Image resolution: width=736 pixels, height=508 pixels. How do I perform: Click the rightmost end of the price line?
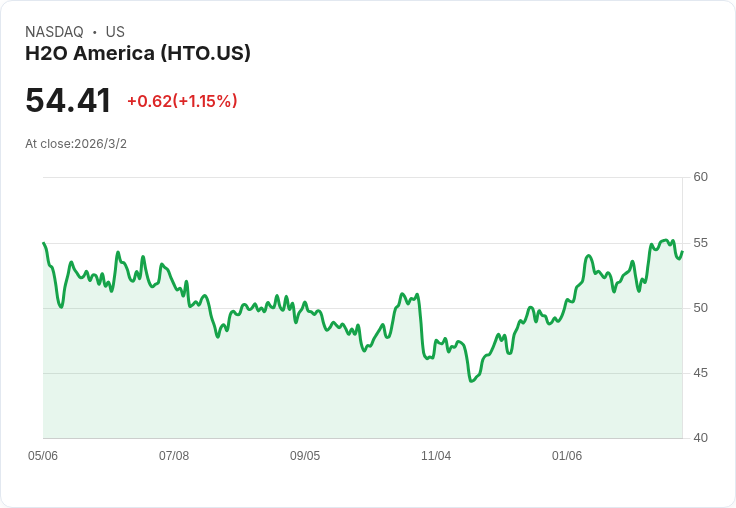click(x=682, y=252)
